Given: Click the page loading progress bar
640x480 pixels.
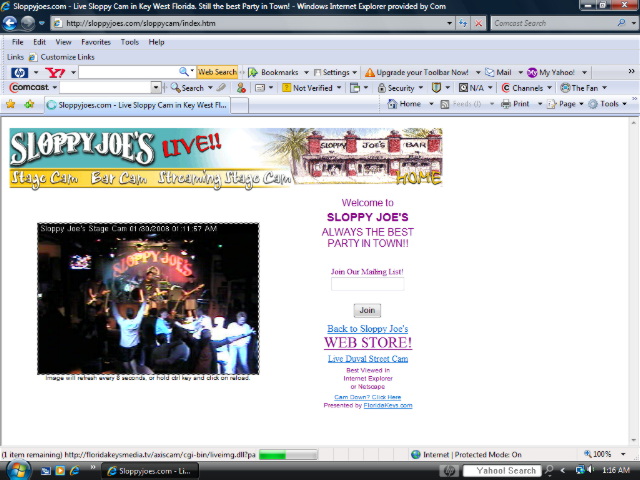Looking at the screenshot, I should (x=288, y=454).
